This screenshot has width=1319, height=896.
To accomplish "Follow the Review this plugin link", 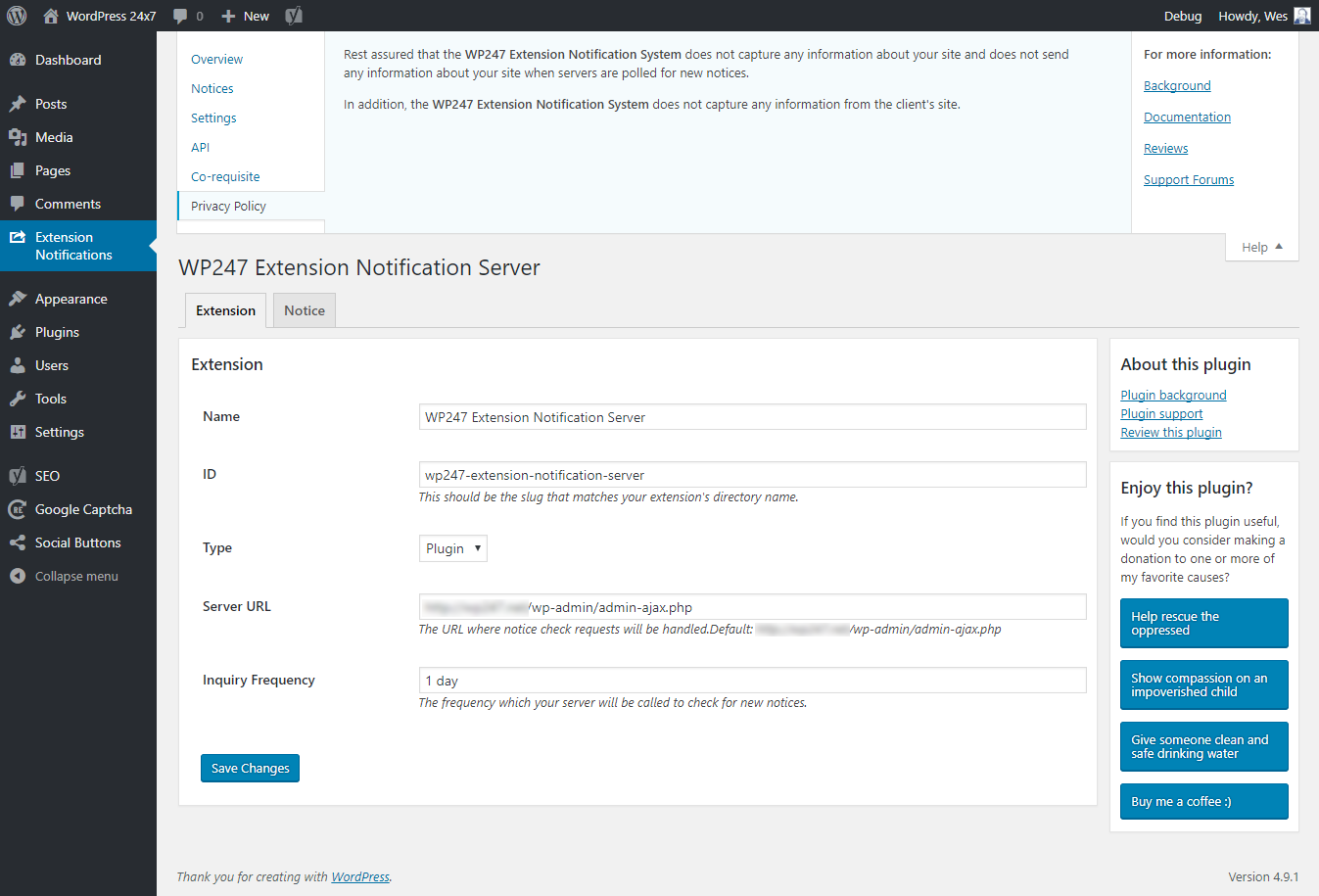I will point(1171,432).
